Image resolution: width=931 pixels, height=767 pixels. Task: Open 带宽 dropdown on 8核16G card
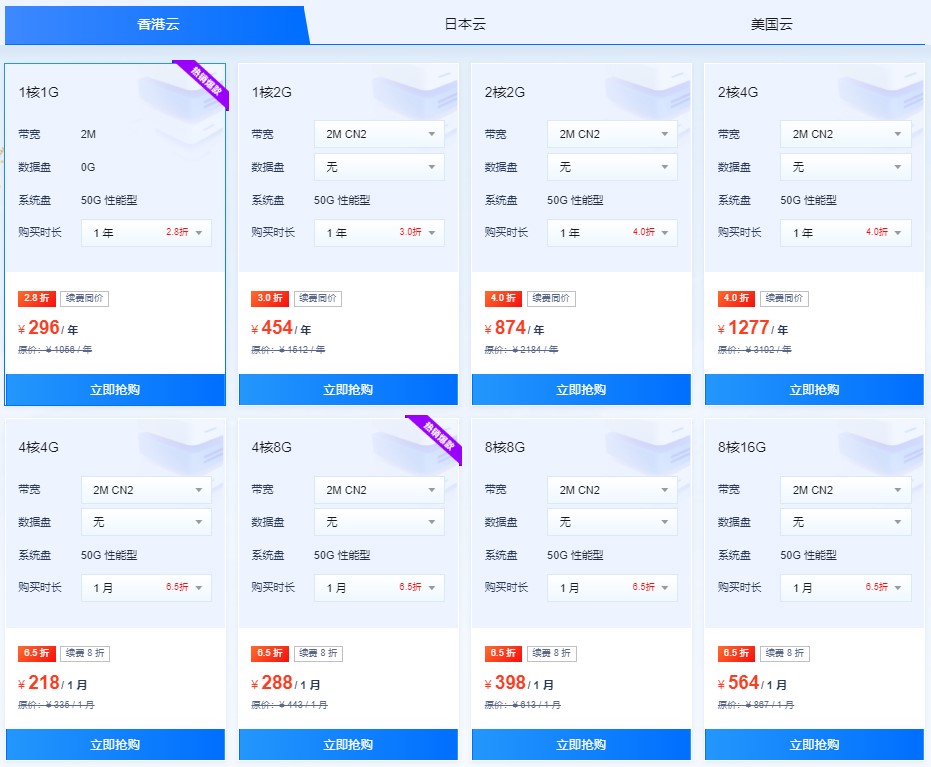point(846,490)
